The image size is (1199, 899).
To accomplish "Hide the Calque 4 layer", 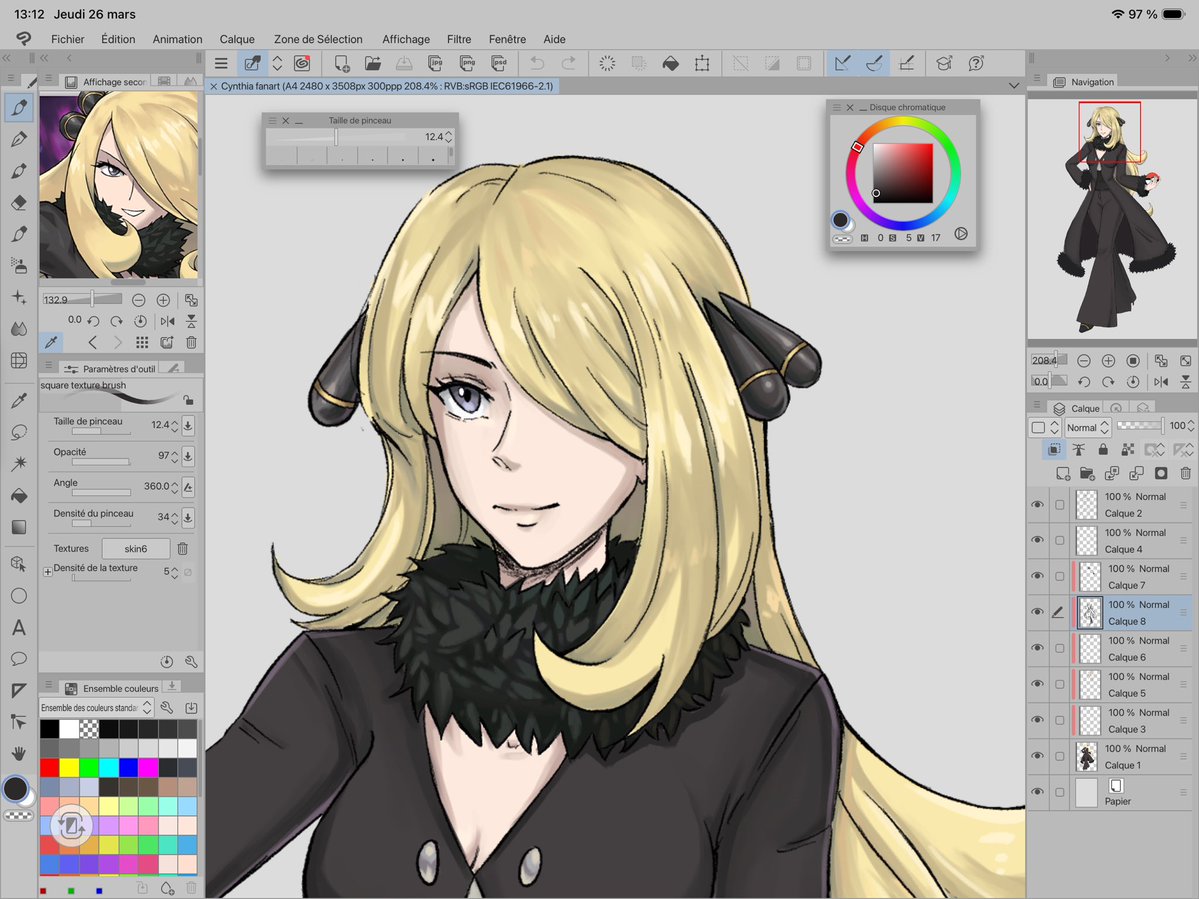I will [x=1038, y=540].
